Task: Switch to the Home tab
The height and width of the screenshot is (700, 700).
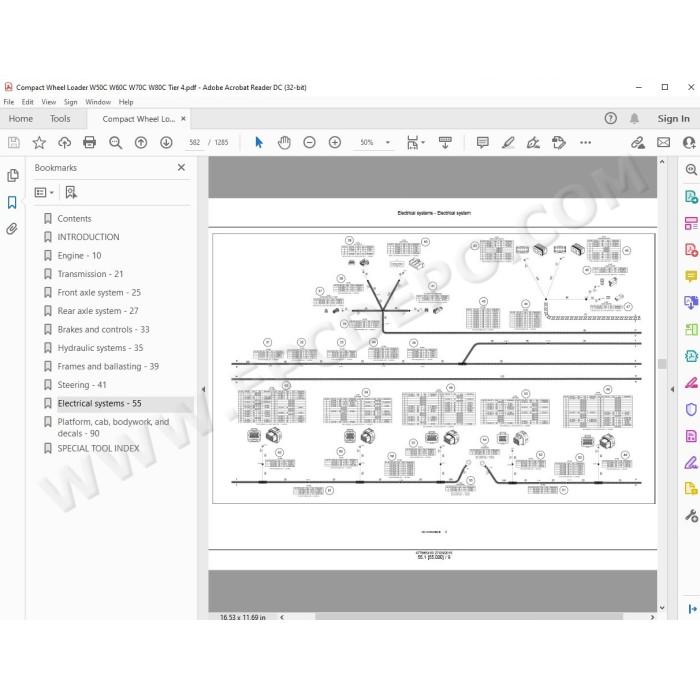Action: [x=21, y=119]
